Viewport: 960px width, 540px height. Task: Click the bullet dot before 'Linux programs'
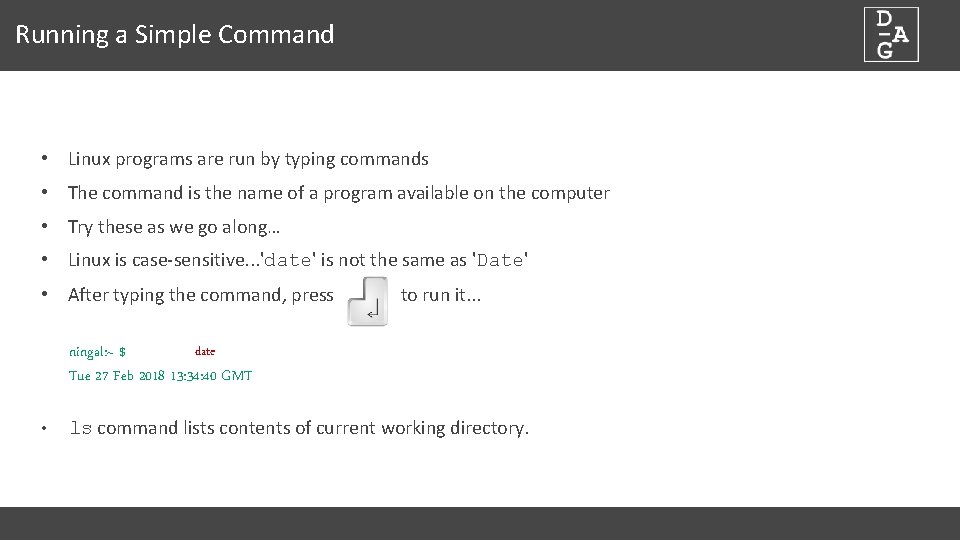point(46,159)
